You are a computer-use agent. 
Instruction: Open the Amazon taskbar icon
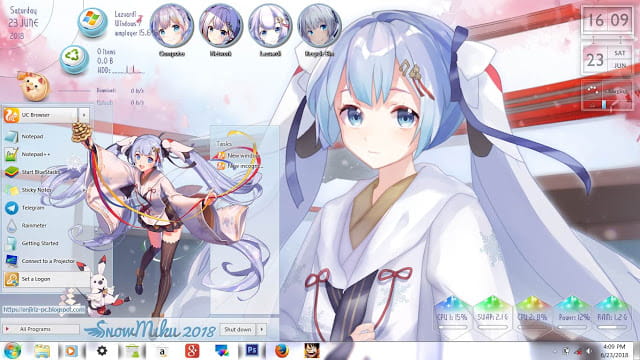point(162,351)
